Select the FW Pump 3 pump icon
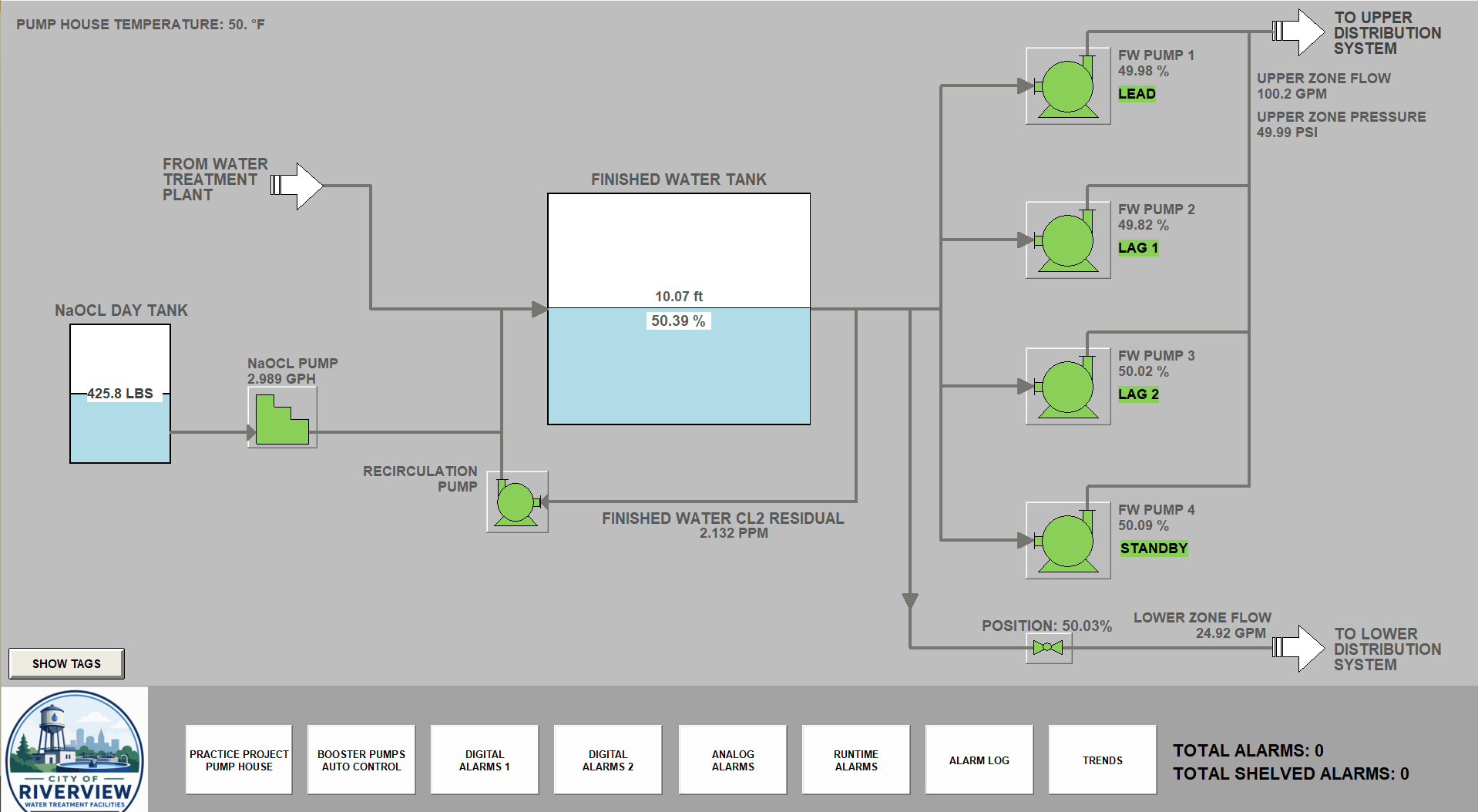 point(1068,386)
